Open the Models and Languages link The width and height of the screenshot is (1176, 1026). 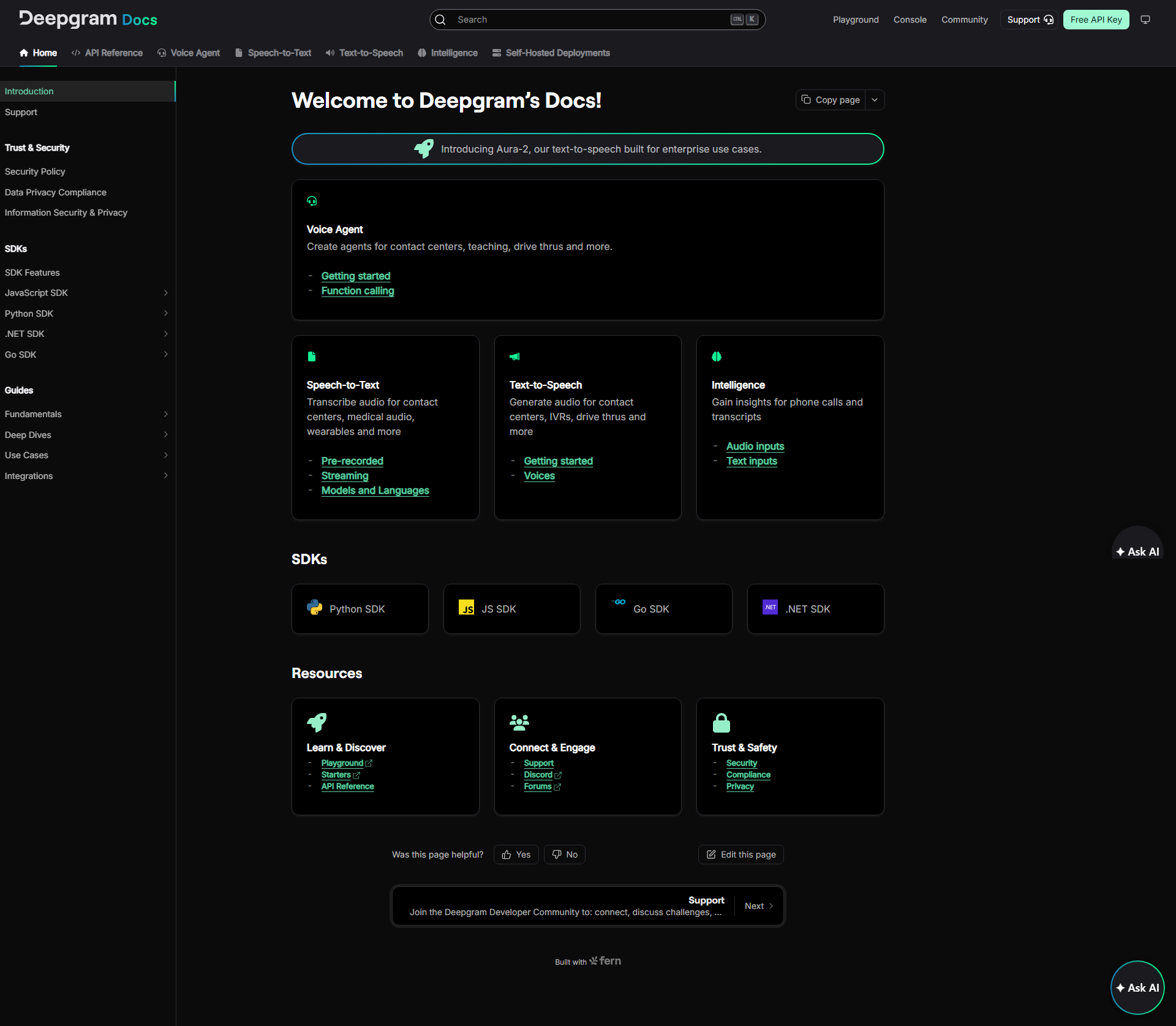(375, 491)
